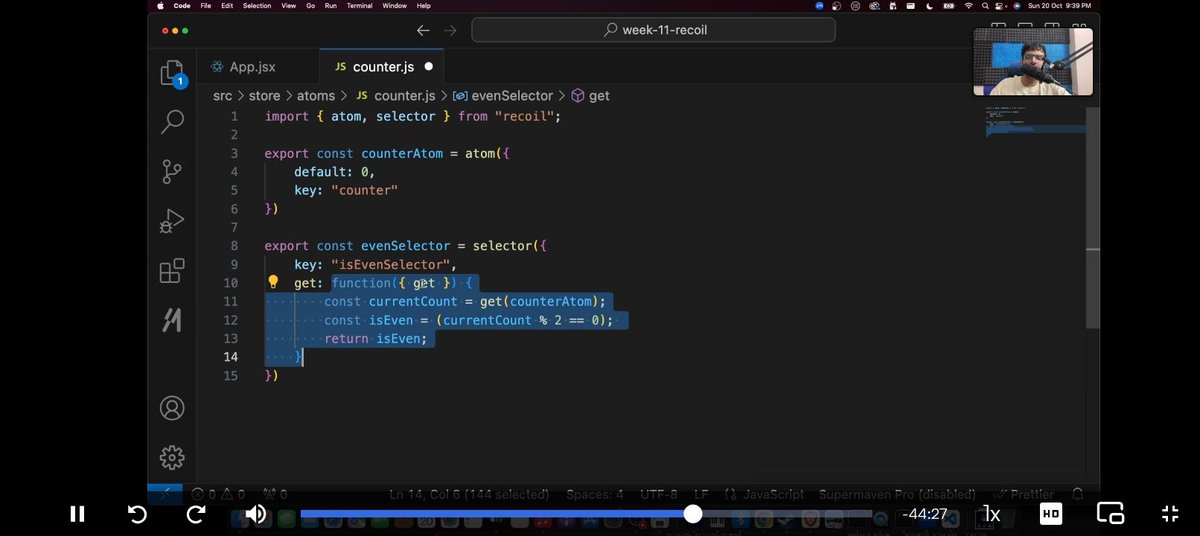Toggle picture-in-picture mode
Screen dimensions: 1200x536
[1111, 514]
